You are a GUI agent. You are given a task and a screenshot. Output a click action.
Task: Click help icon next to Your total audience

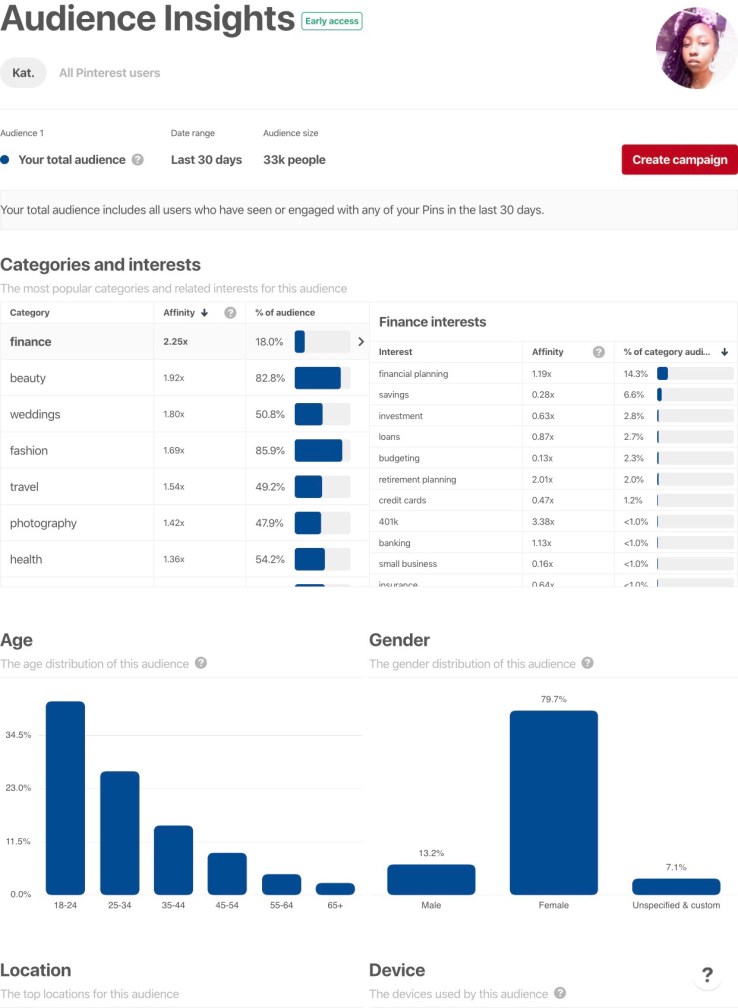click(137, 160)
